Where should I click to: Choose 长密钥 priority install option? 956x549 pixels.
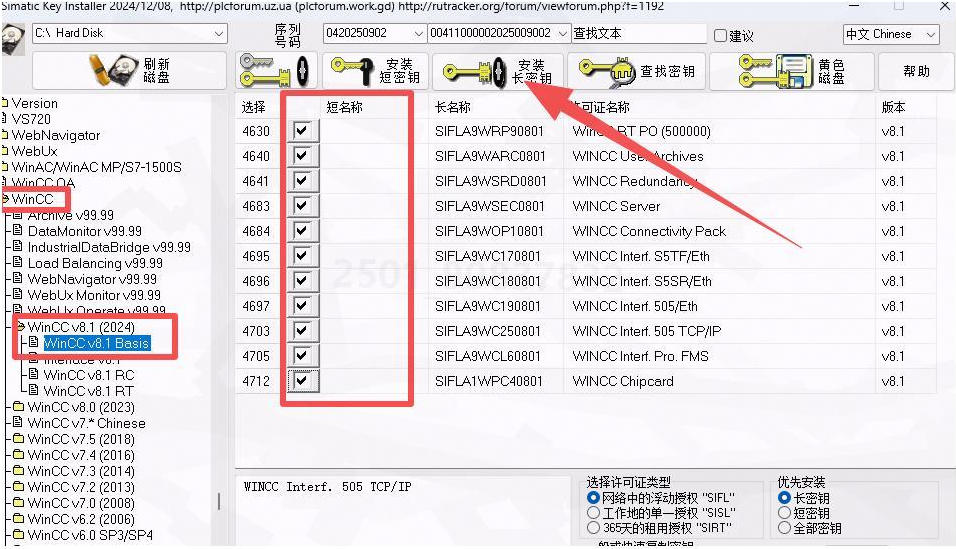784,498
